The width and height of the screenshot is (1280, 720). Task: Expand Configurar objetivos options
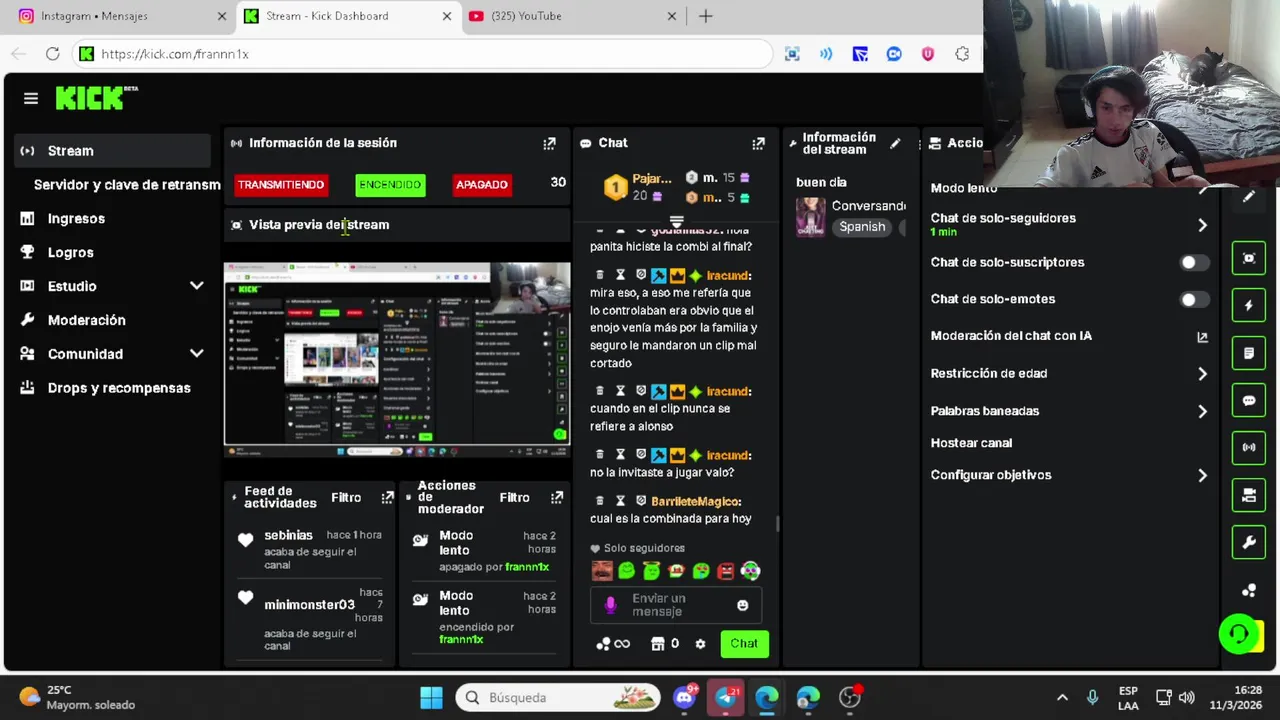click(x=1202, y=475)
